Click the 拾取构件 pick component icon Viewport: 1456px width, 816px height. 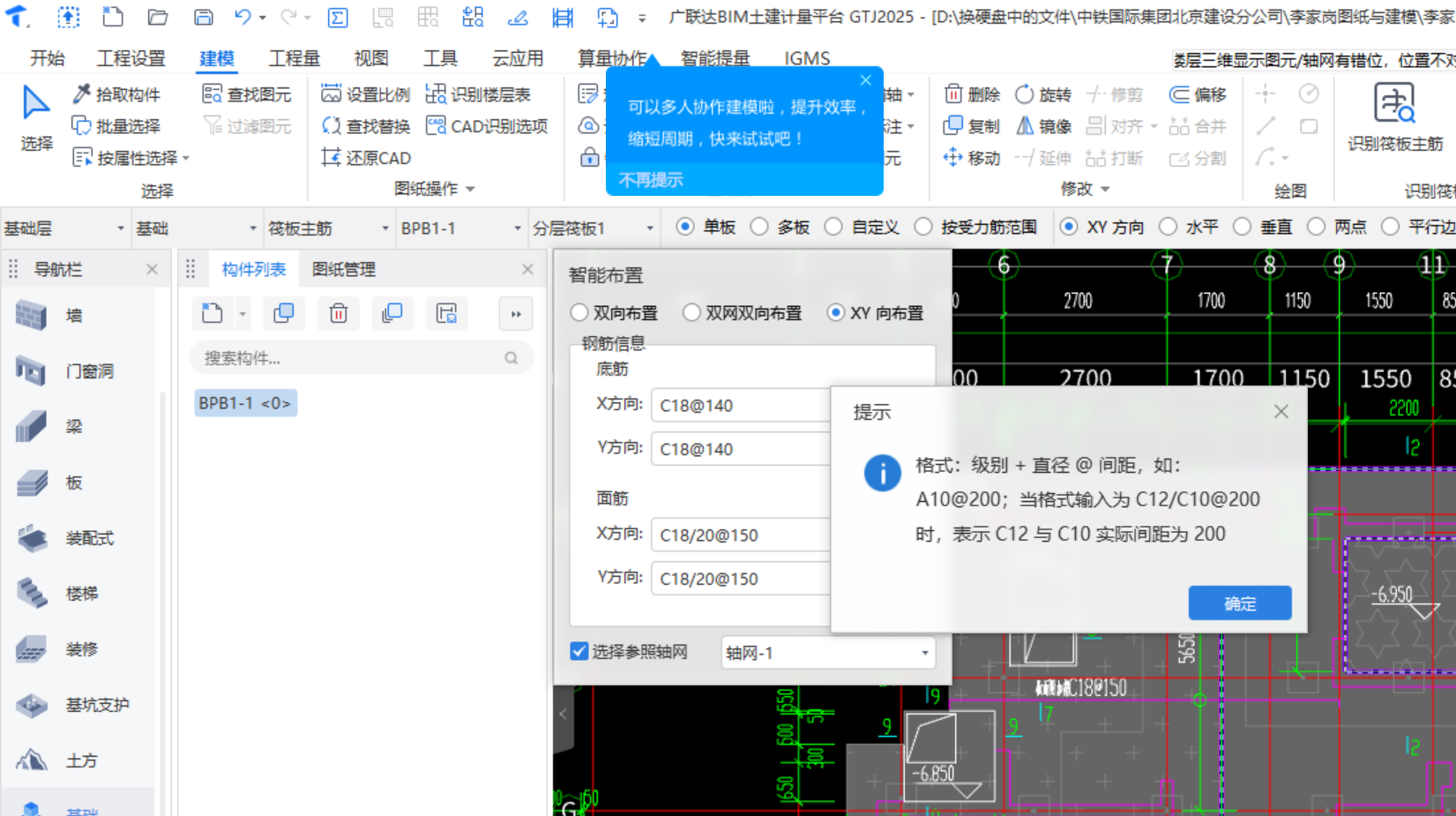(x=82, y=94)
